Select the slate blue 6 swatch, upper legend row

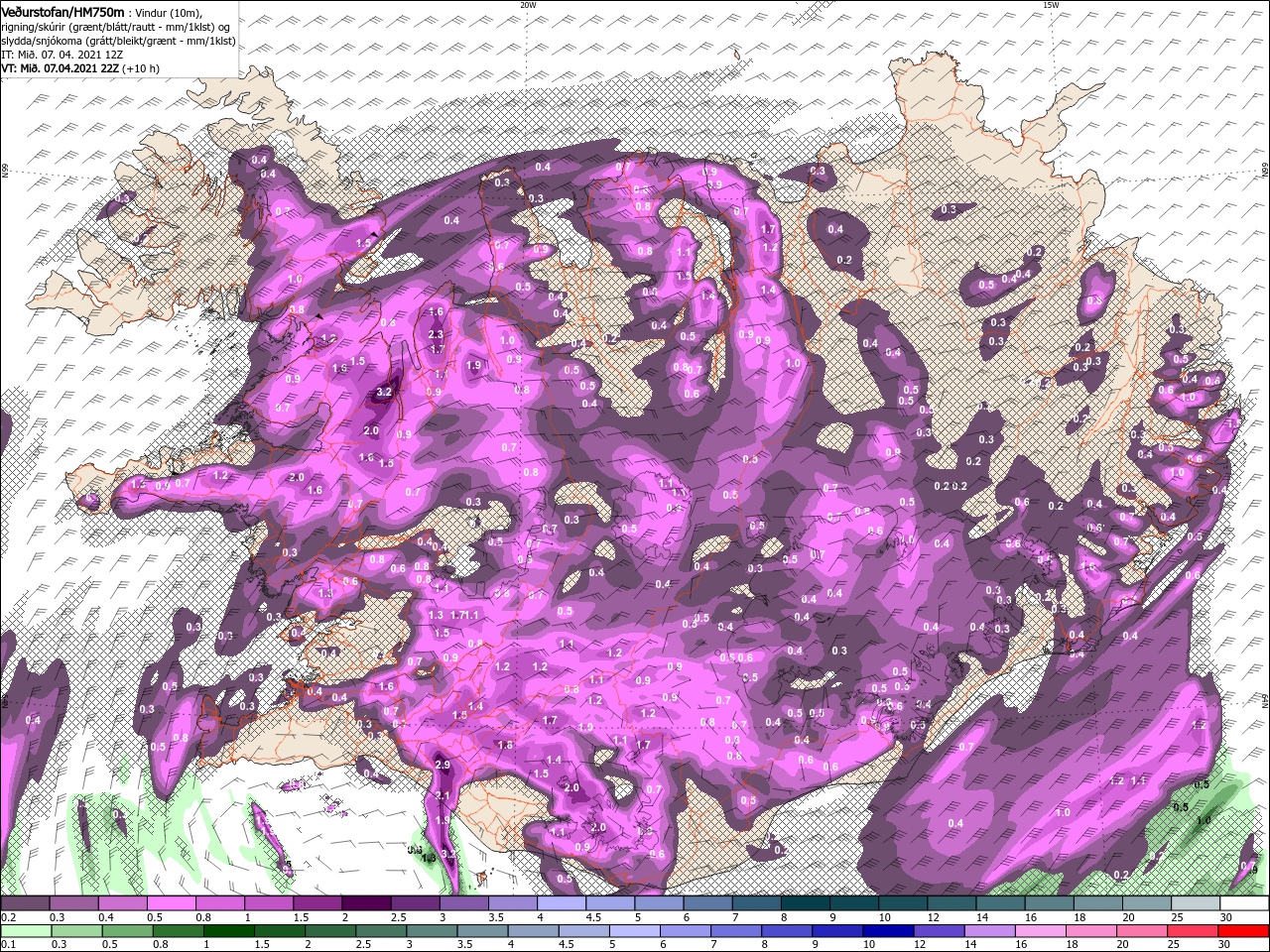coord(708,903)
